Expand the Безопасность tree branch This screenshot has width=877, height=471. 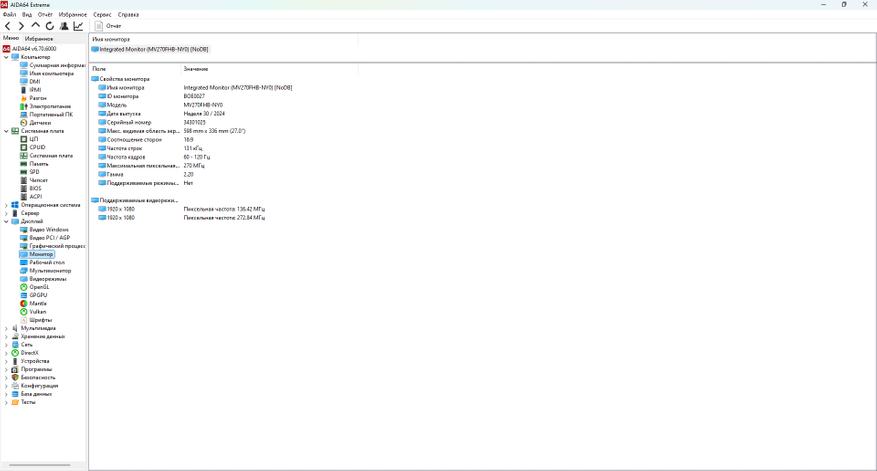tap(6, 378)
